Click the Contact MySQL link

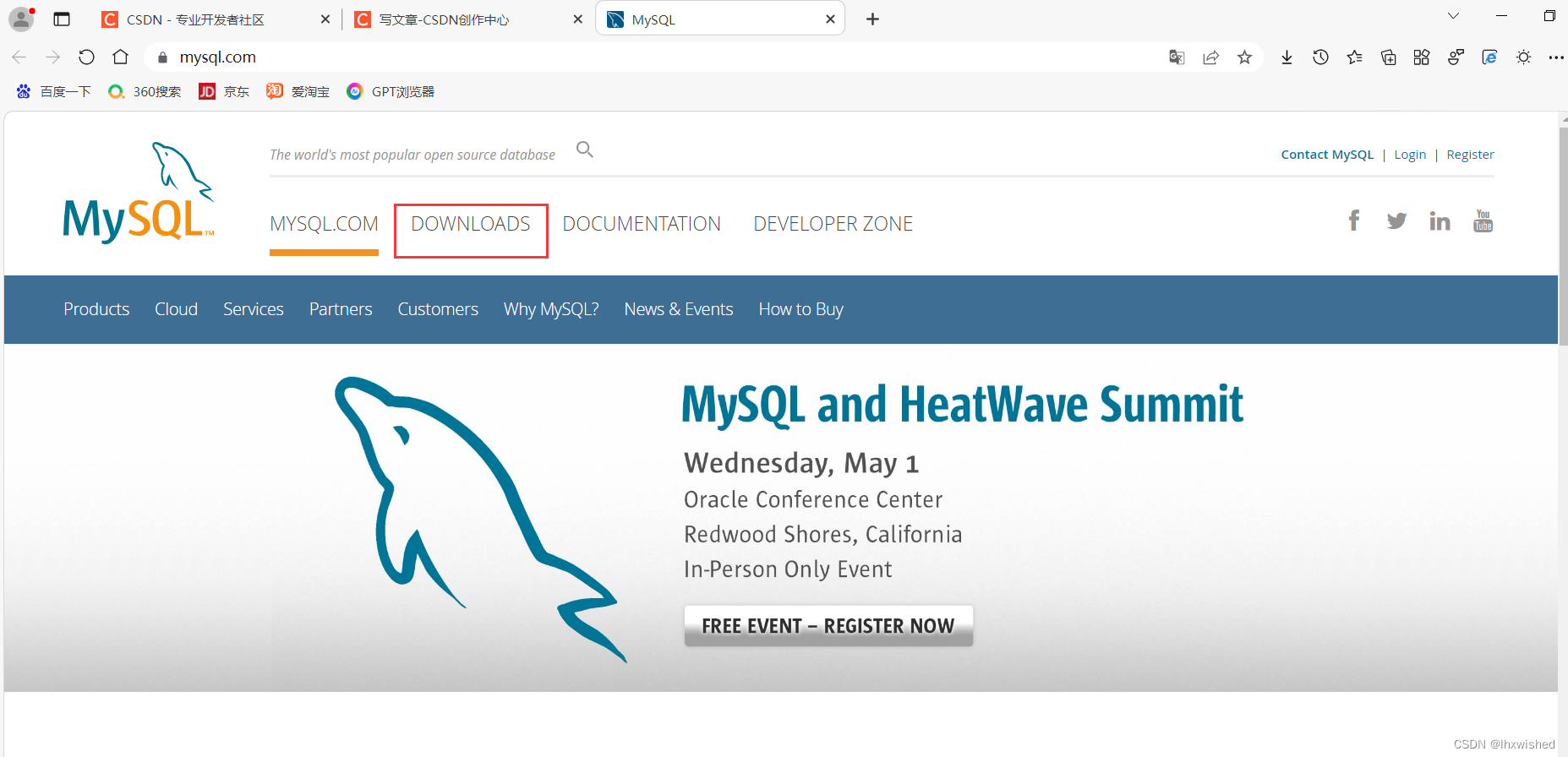coord(1327,155)
